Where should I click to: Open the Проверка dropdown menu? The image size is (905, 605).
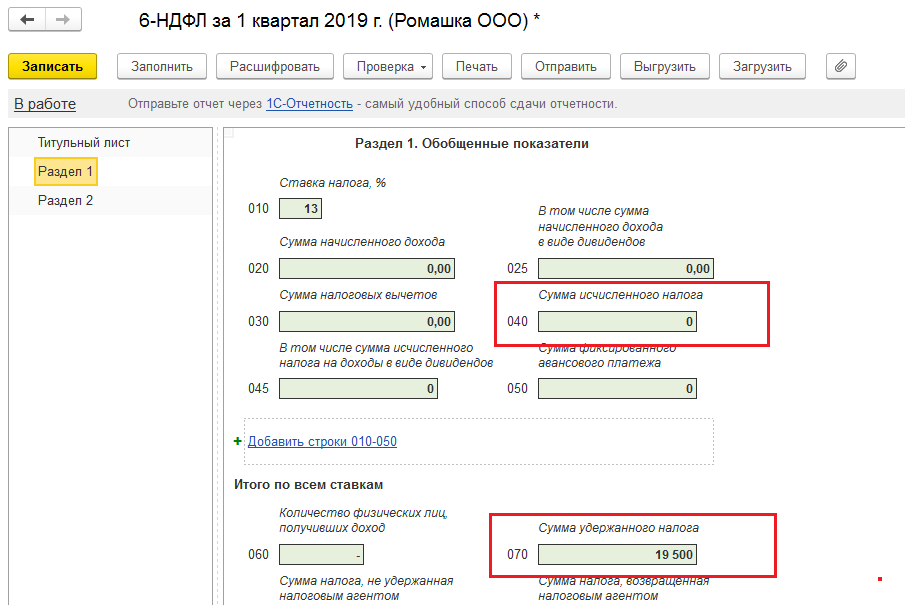click(388, 66)
